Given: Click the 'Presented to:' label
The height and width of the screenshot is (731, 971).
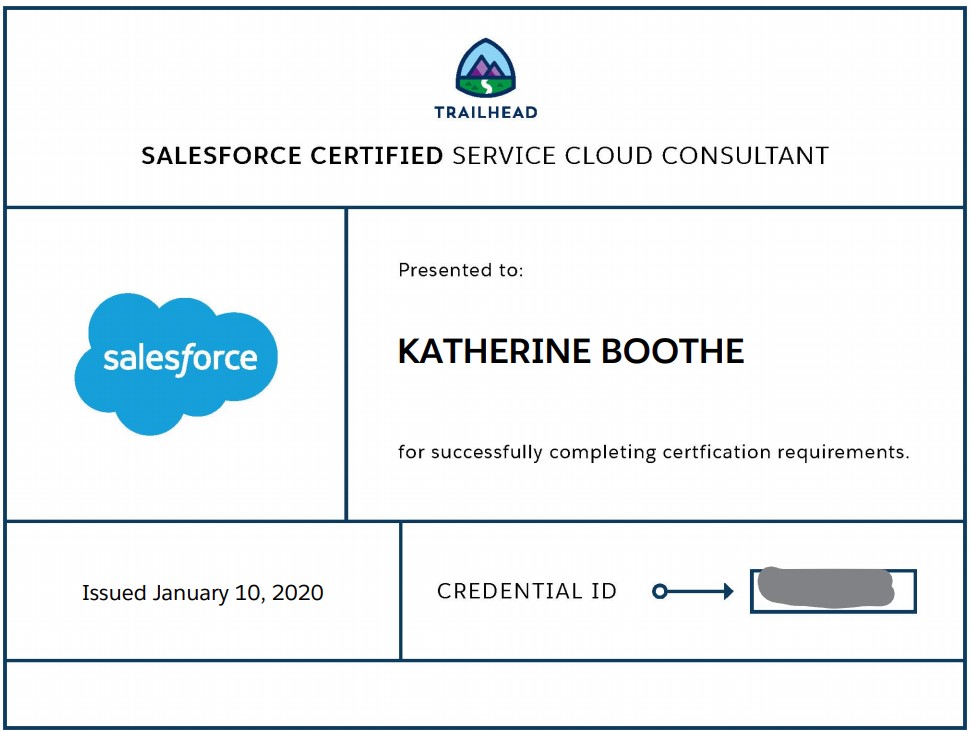Looking at the screenshot, I should pos(461,270).
